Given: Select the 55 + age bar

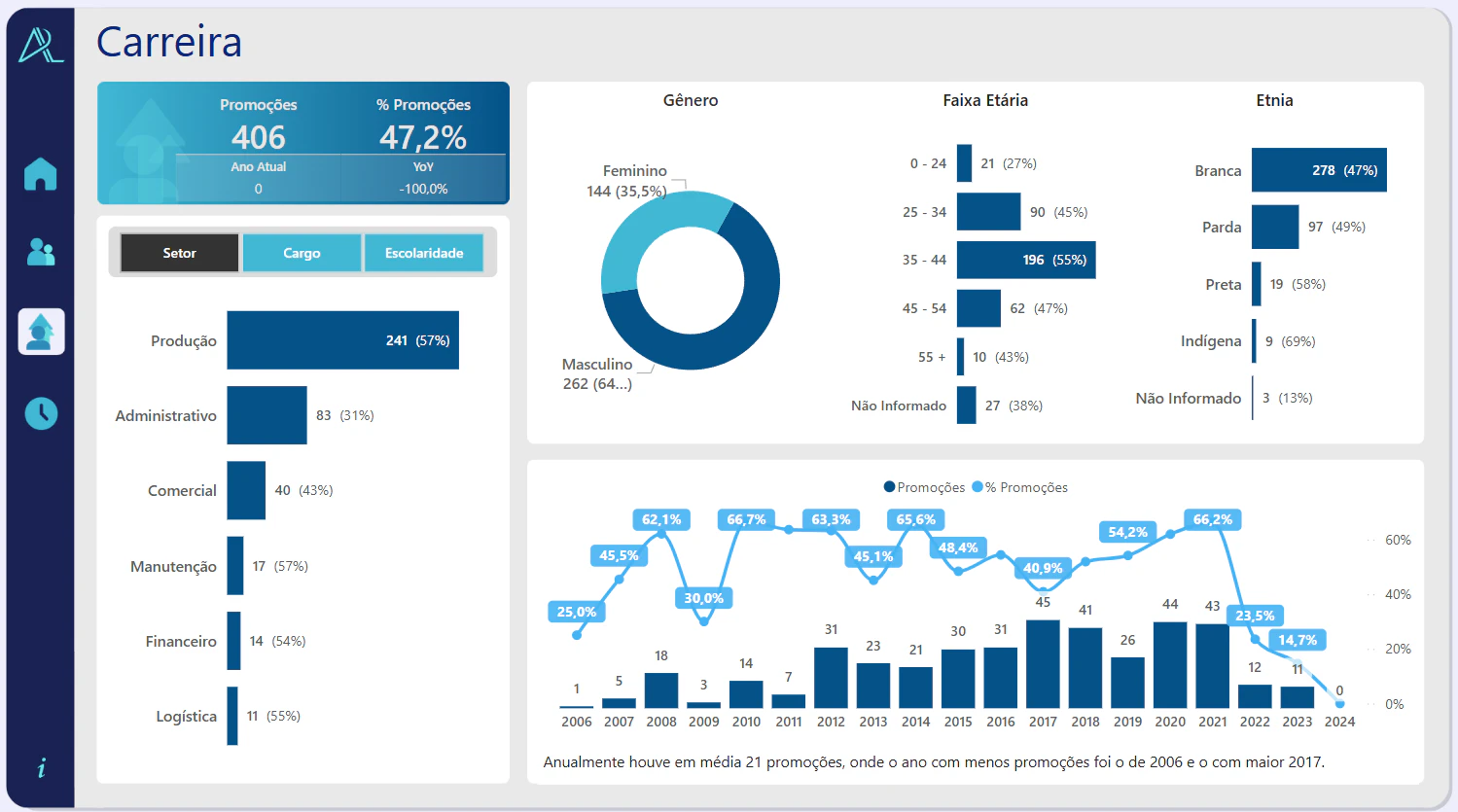Looking at the screenshot, I should 960,357.
